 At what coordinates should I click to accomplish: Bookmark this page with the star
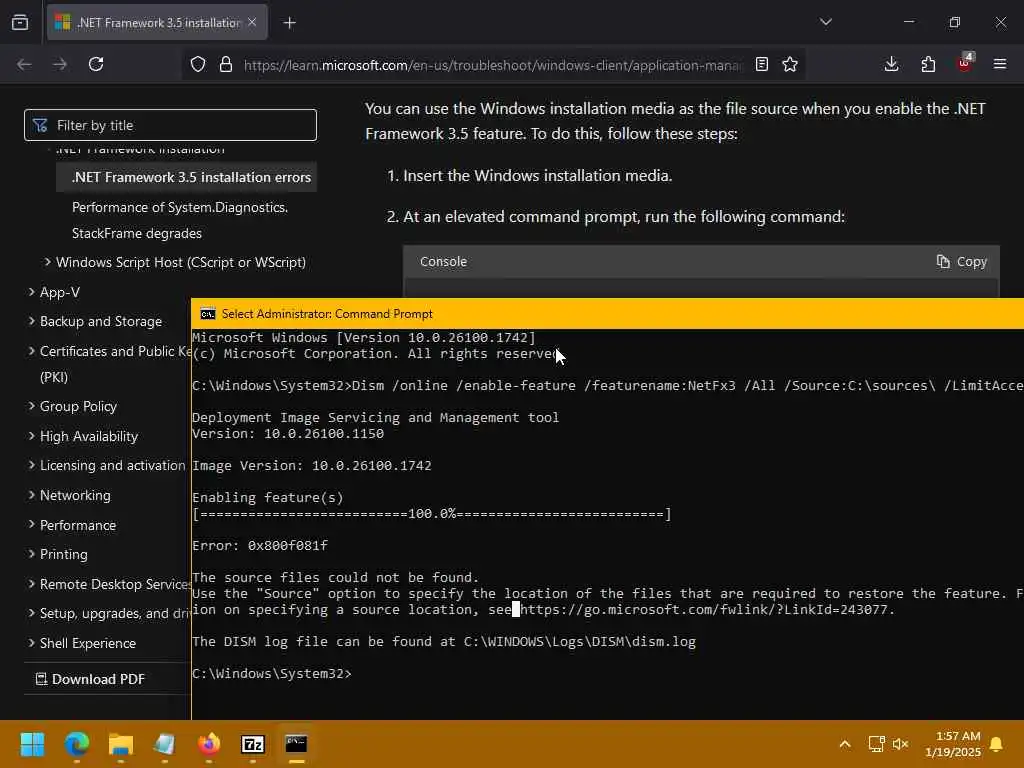tap(790, 64)
